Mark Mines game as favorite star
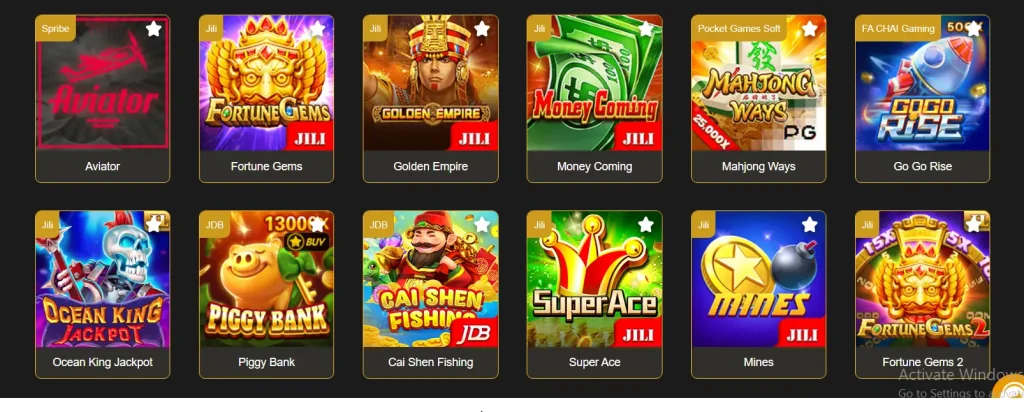 pos(810,225)
